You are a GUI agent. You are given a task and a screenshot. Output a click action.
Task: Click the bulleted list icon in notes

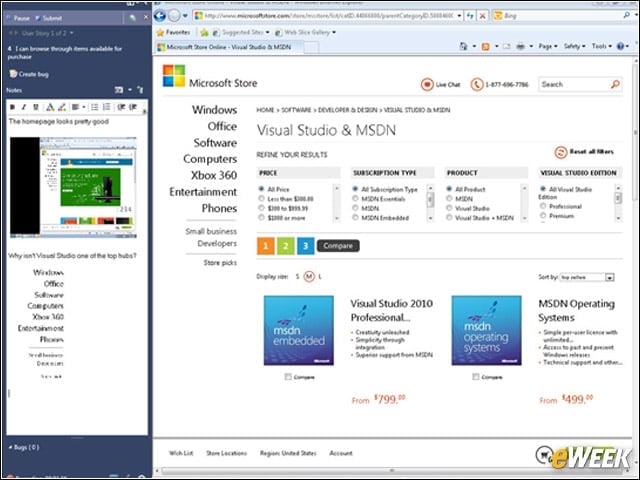[95, 107]
